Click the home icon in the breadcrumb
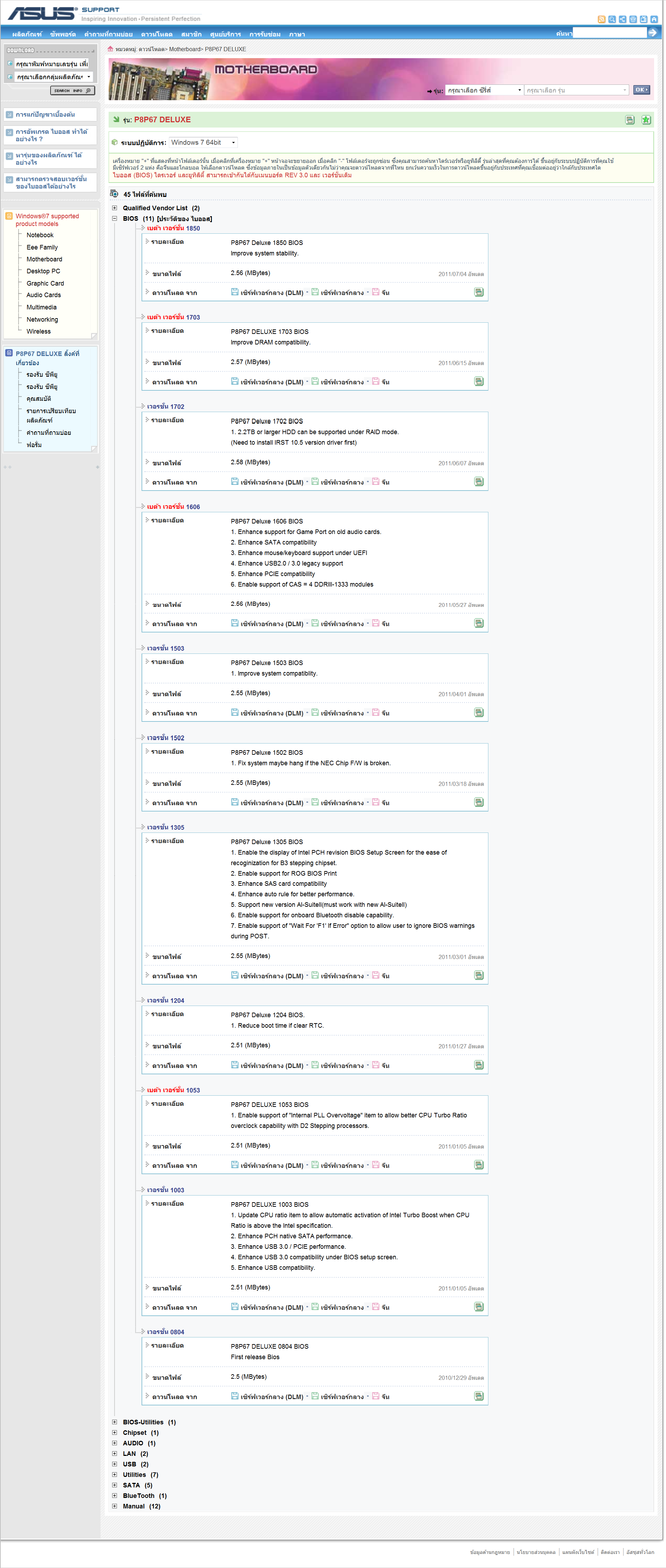Viewport: 666px width, 1568px height. [110, 49]
